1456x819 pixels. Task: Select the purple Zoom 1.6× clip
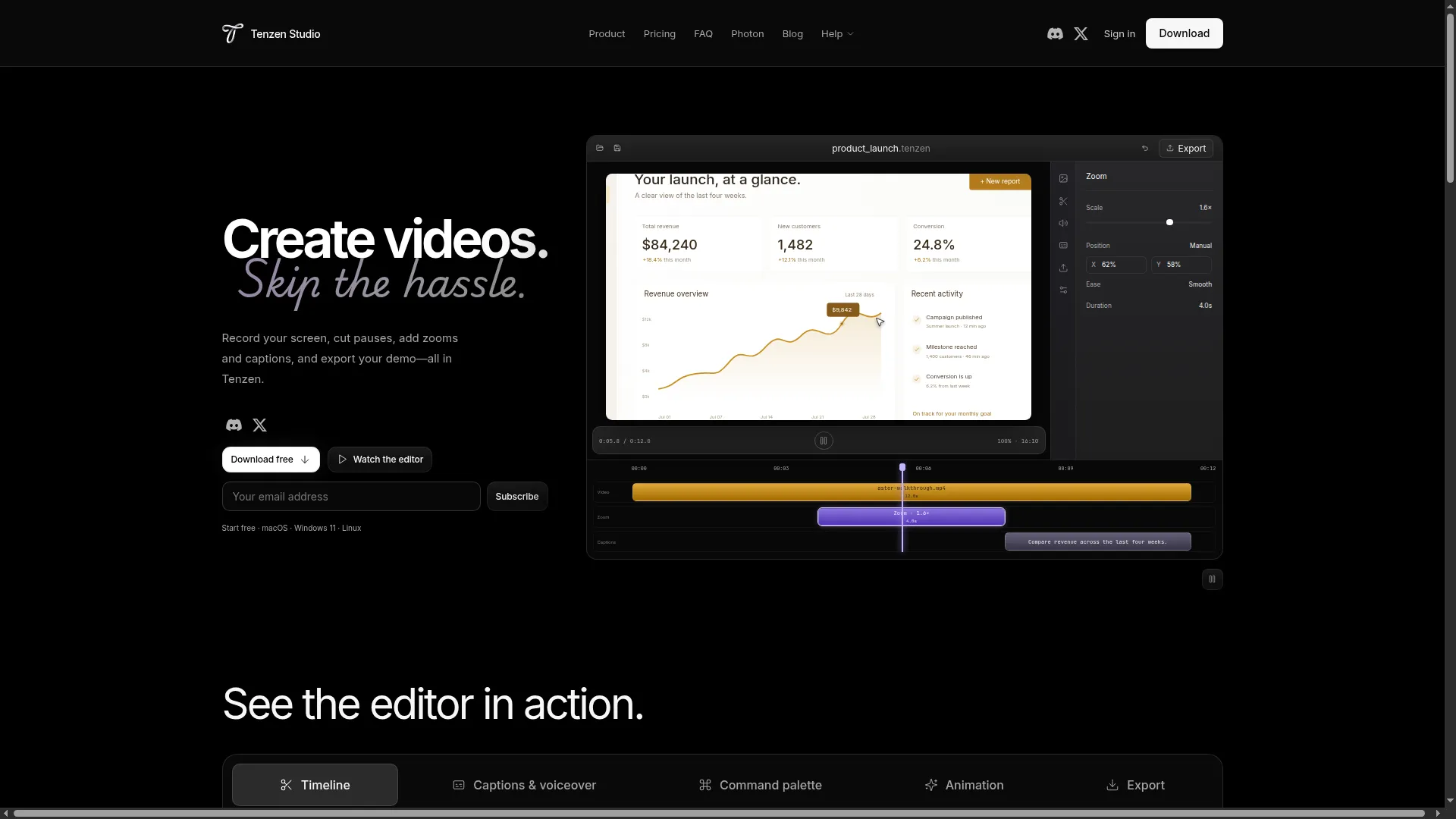pos(912,516)
